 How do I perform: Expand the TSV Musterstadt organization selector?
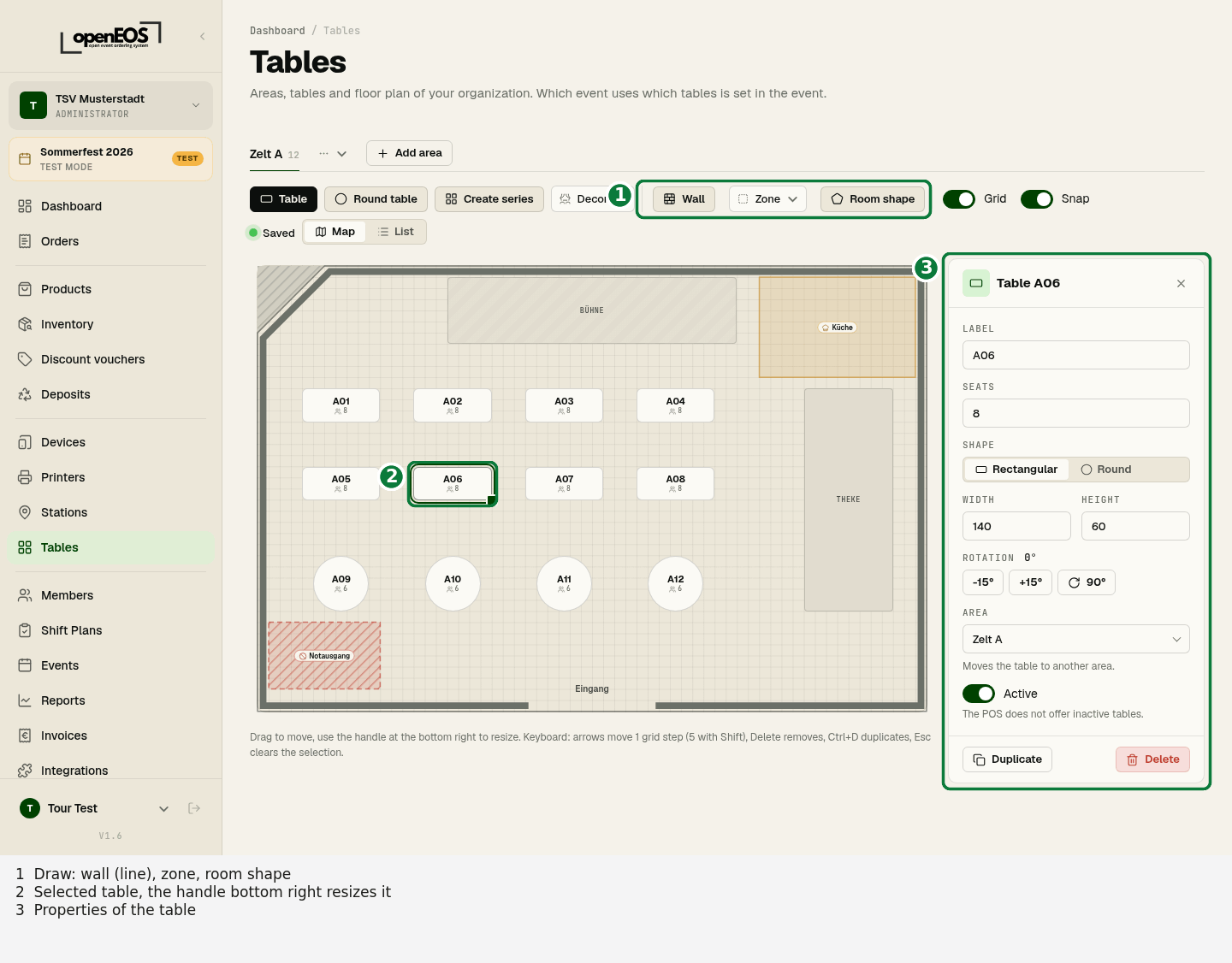click(x=111, y=105)
